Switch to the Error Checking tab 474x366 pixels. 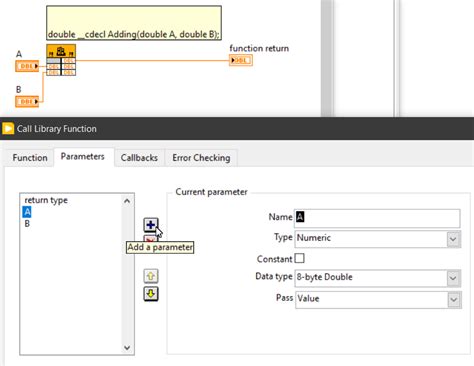pyautogui.click(x=201, y=158)
